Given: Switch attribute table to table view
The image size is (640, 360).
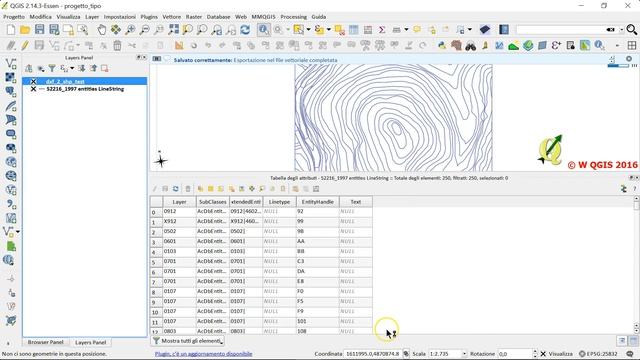Looking at the screenshot, I should coord(633,340).
